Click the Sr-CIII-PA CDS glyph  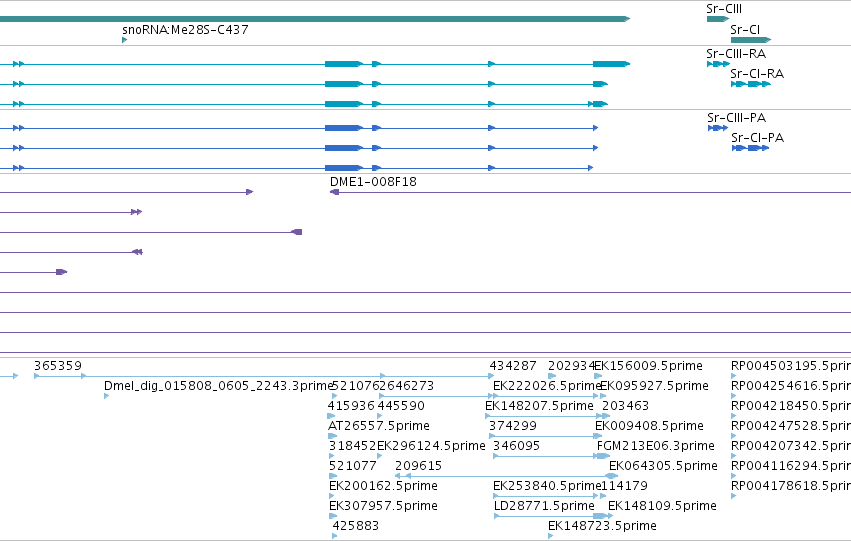point(718,128)
